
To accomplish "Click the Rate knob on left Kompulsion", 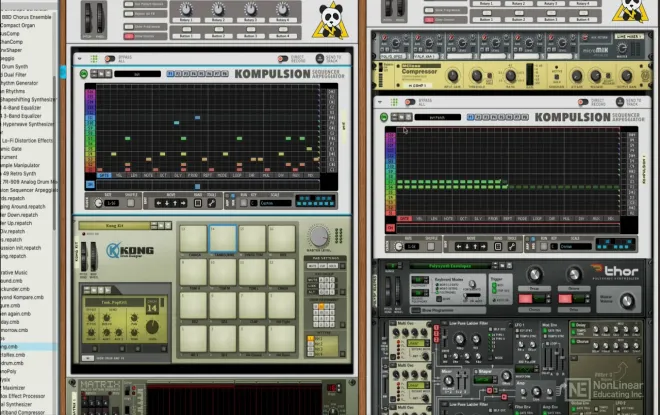I will (x=98, y=203).
